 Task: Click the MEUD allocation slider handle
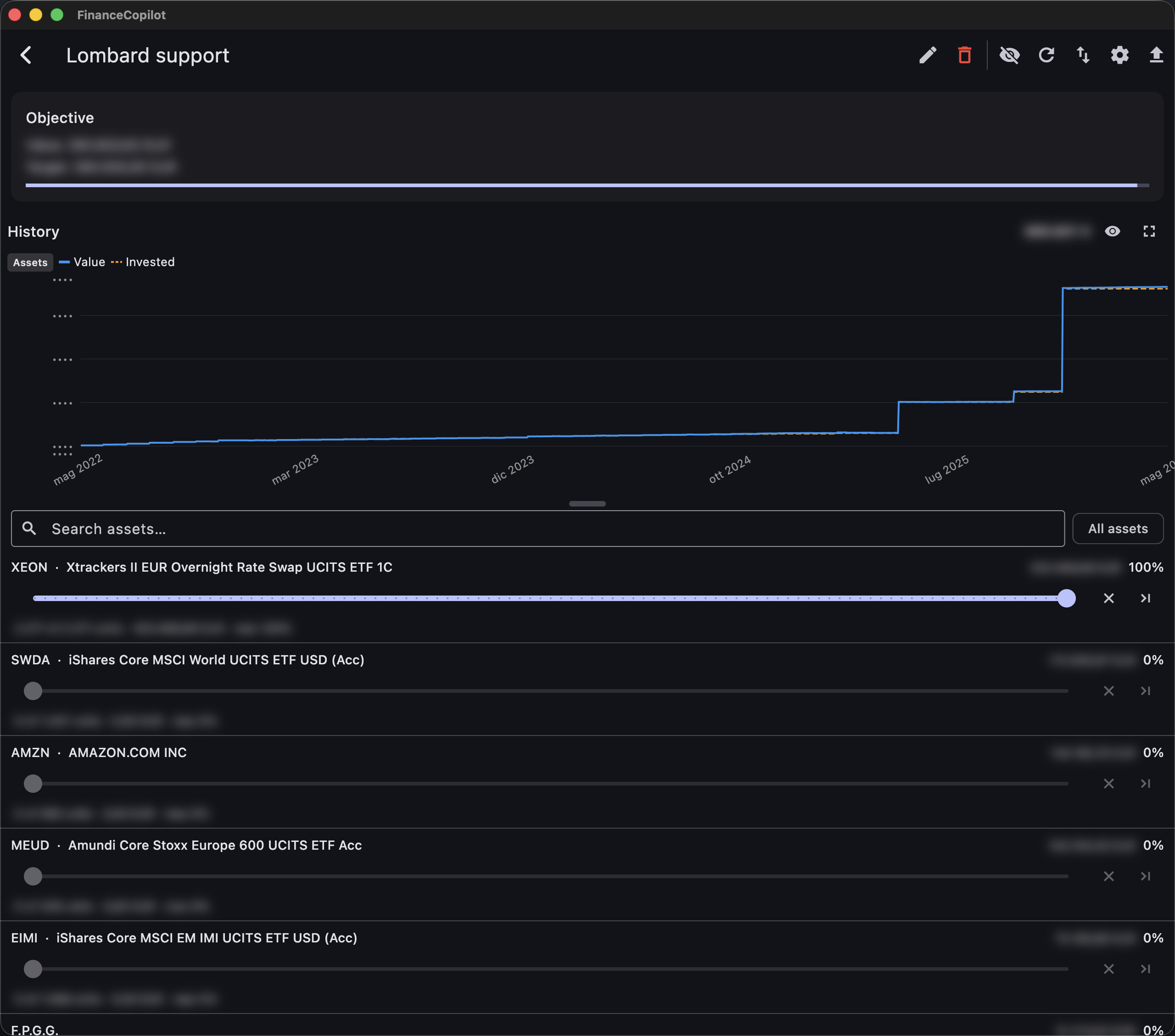coord(33,876)
